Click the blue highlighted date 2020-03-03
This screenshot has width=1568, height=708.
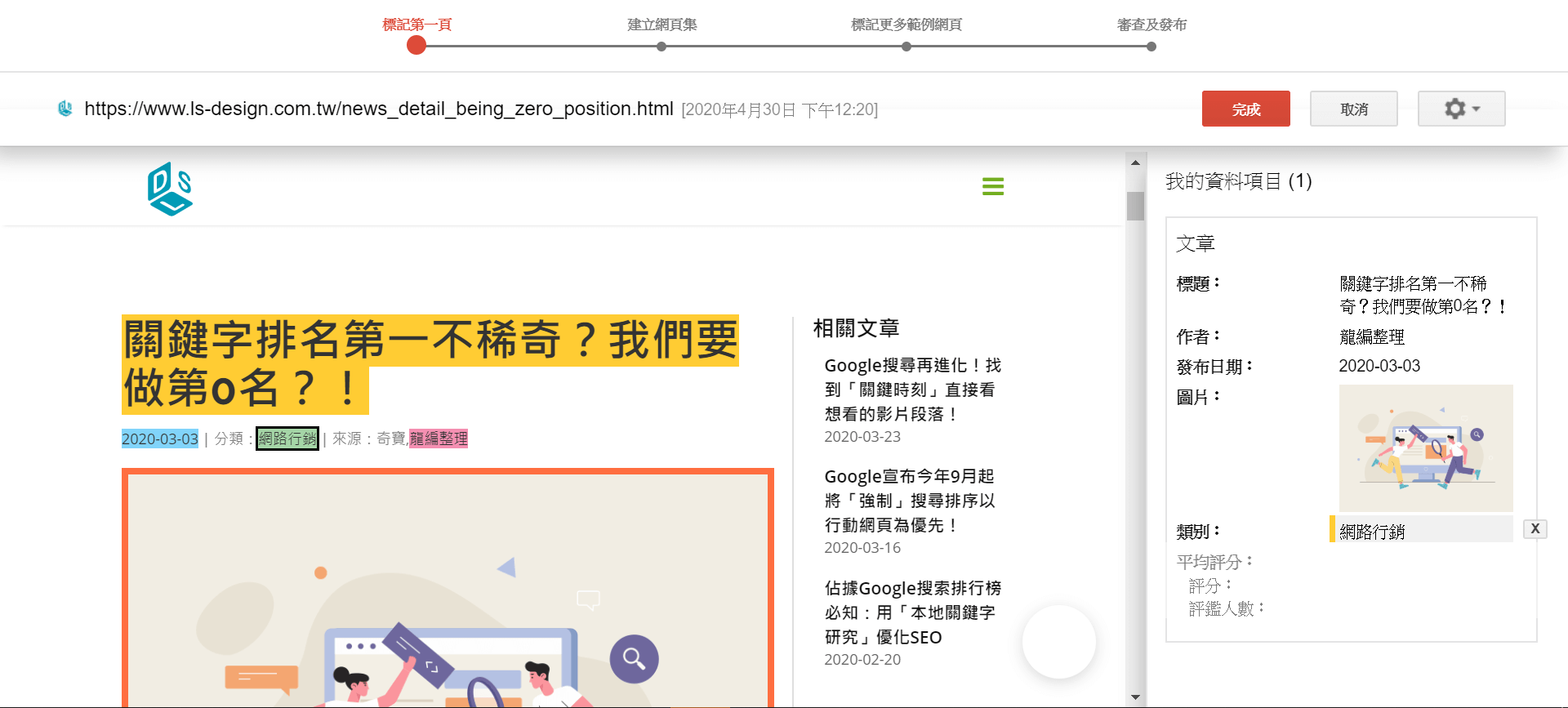point(160,439)
